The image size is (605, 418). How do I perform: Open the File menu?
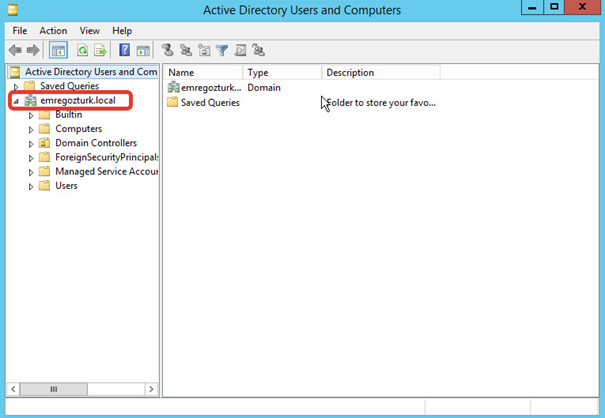[x=20, y=31]
